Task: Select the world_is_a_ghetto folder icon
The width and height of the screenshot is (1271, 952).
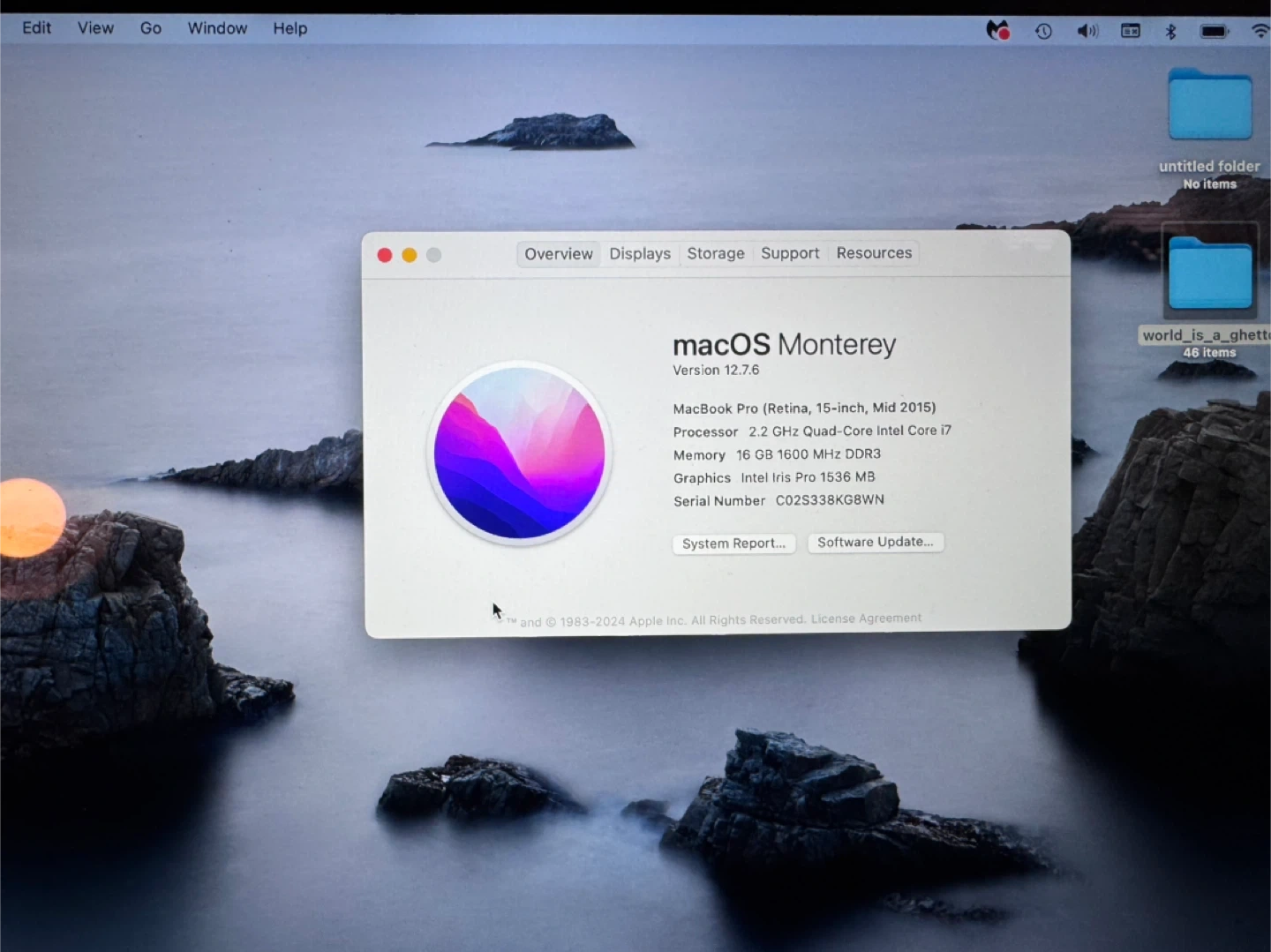Action: click(1209, 274)
